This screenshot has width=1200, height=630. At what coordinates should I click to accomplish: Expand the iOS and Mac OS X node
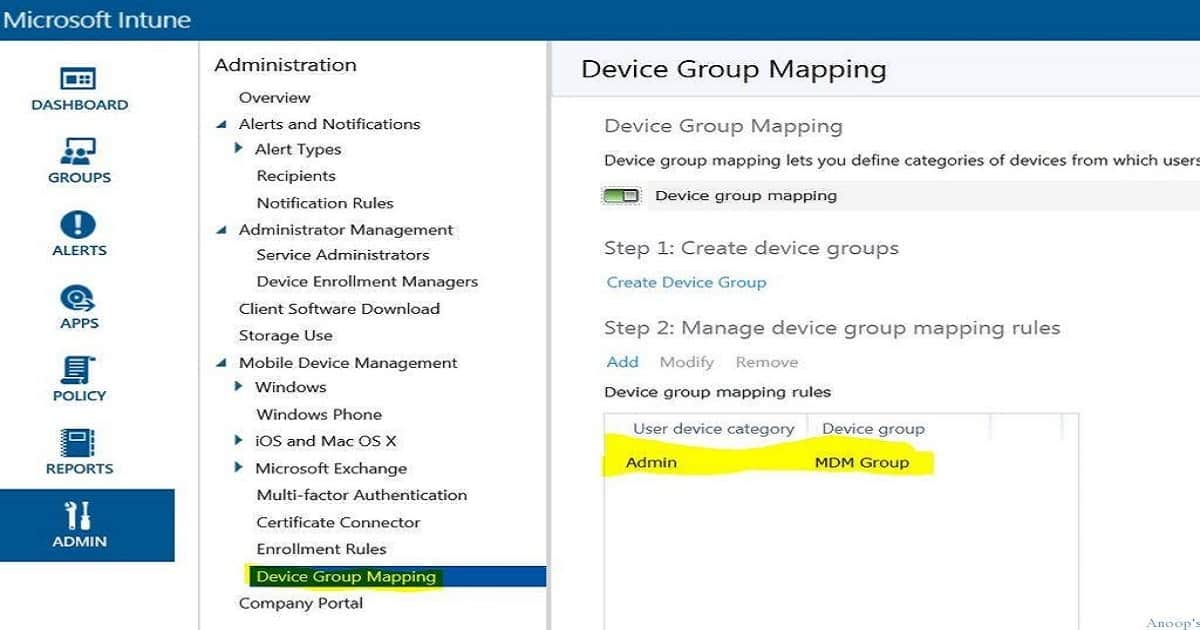click(239, 440)
